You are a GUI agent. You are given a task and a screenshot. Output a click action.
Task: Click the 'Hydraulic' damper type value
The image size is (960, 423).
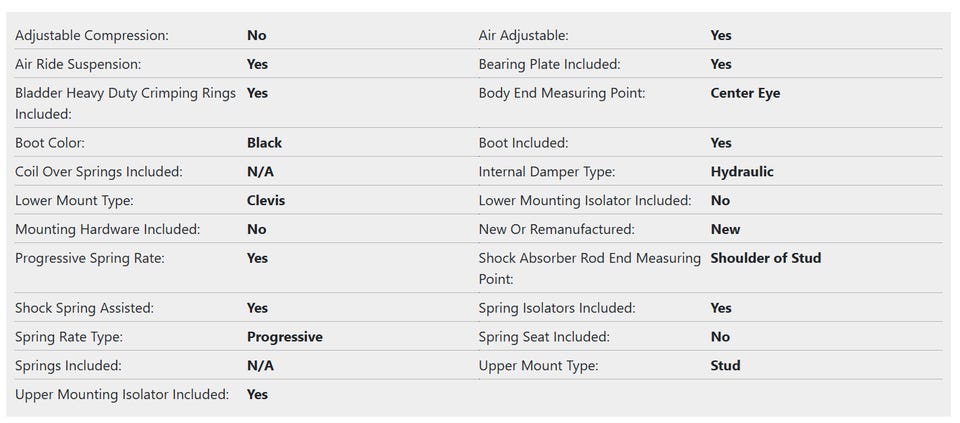click(x=742, y=172)
